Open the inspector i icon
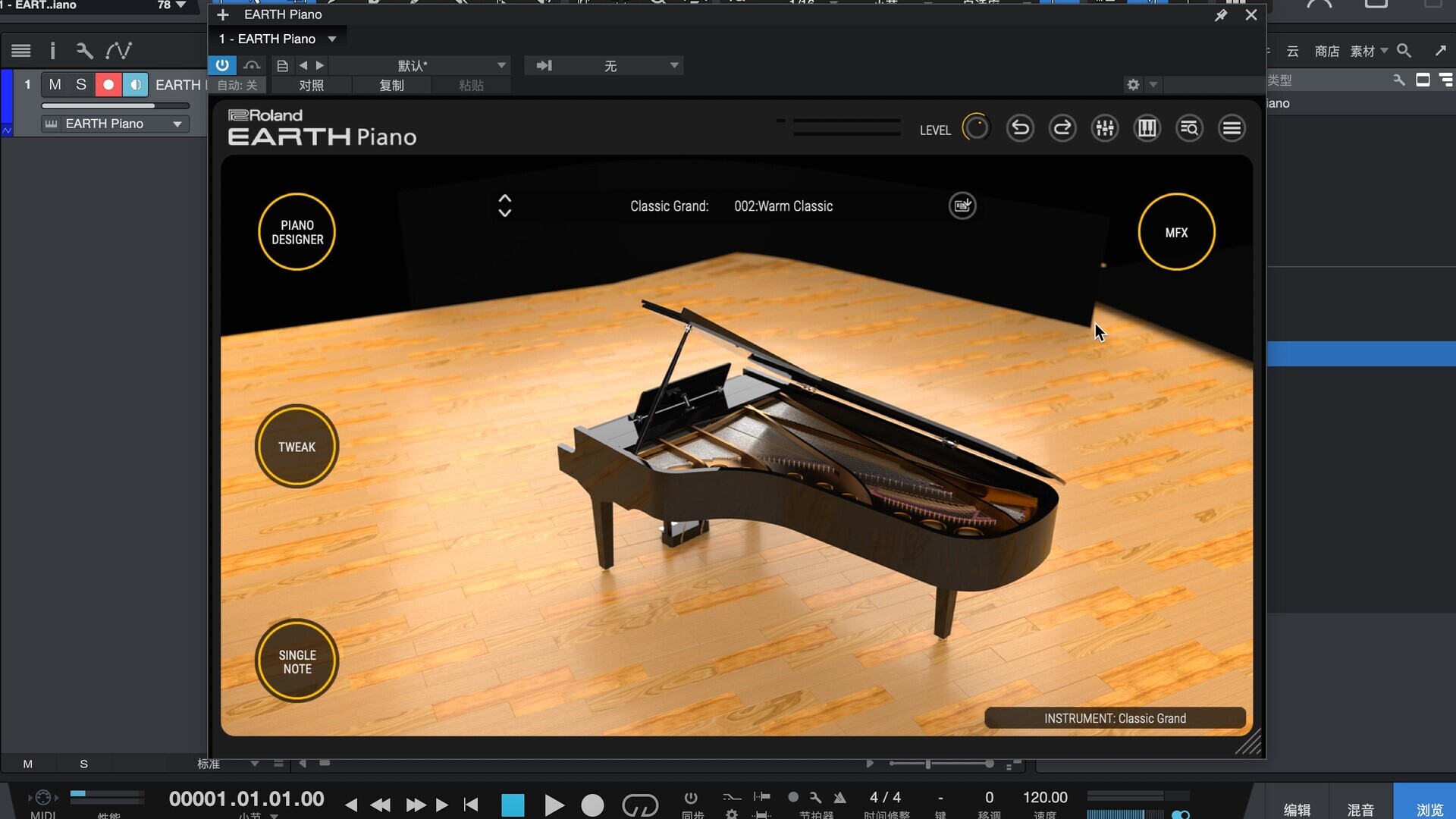This screenshot has width=1456, height=819. (x=52, y=51)
